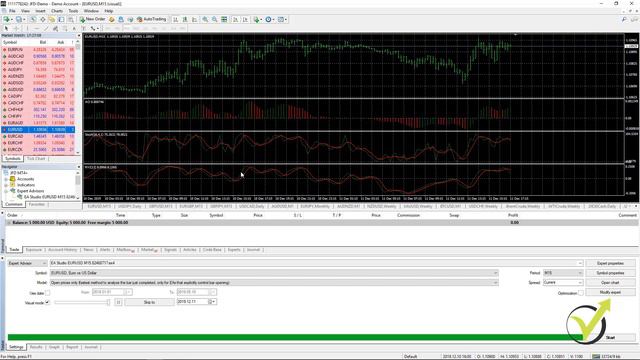Open the Periods clock icon
Image resolution: width=640 pixels, height=360 pixels.
pos(269,19)
